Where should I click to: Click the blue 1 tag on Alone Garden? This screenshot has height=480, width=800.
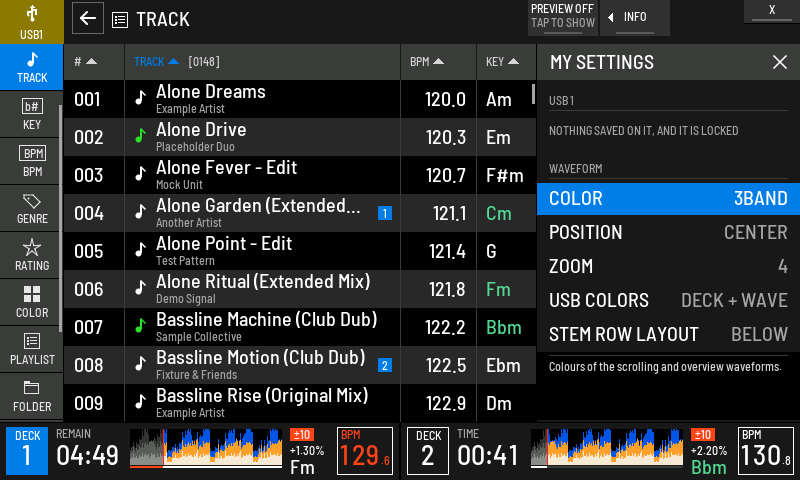pyautogui.click(x=385, y=213)
